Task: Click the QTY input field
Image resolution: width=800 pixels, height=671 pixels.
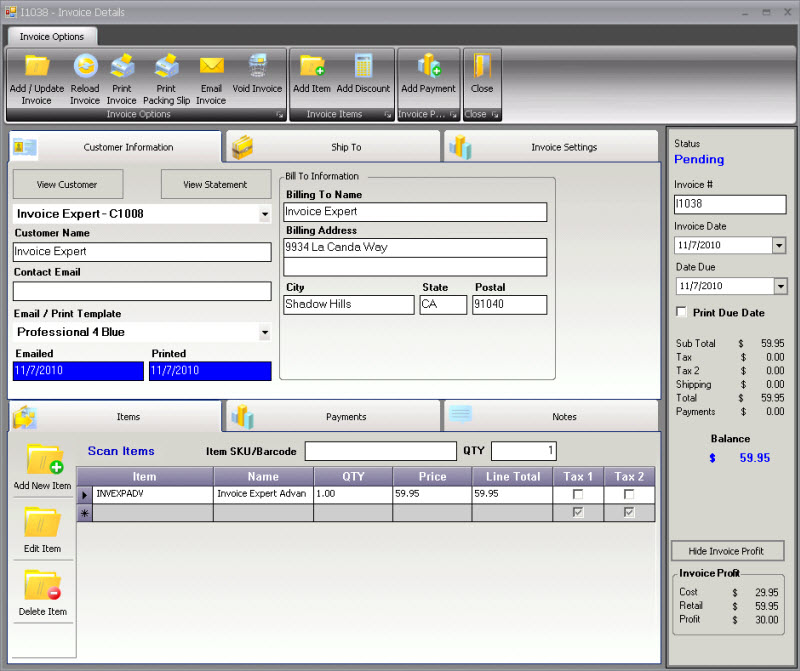Action: point(523,451)
